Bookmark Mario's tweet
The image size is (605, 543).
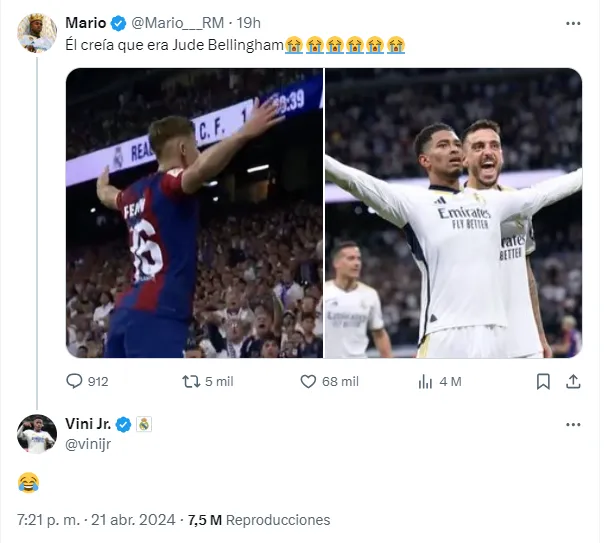pos(542,381)
